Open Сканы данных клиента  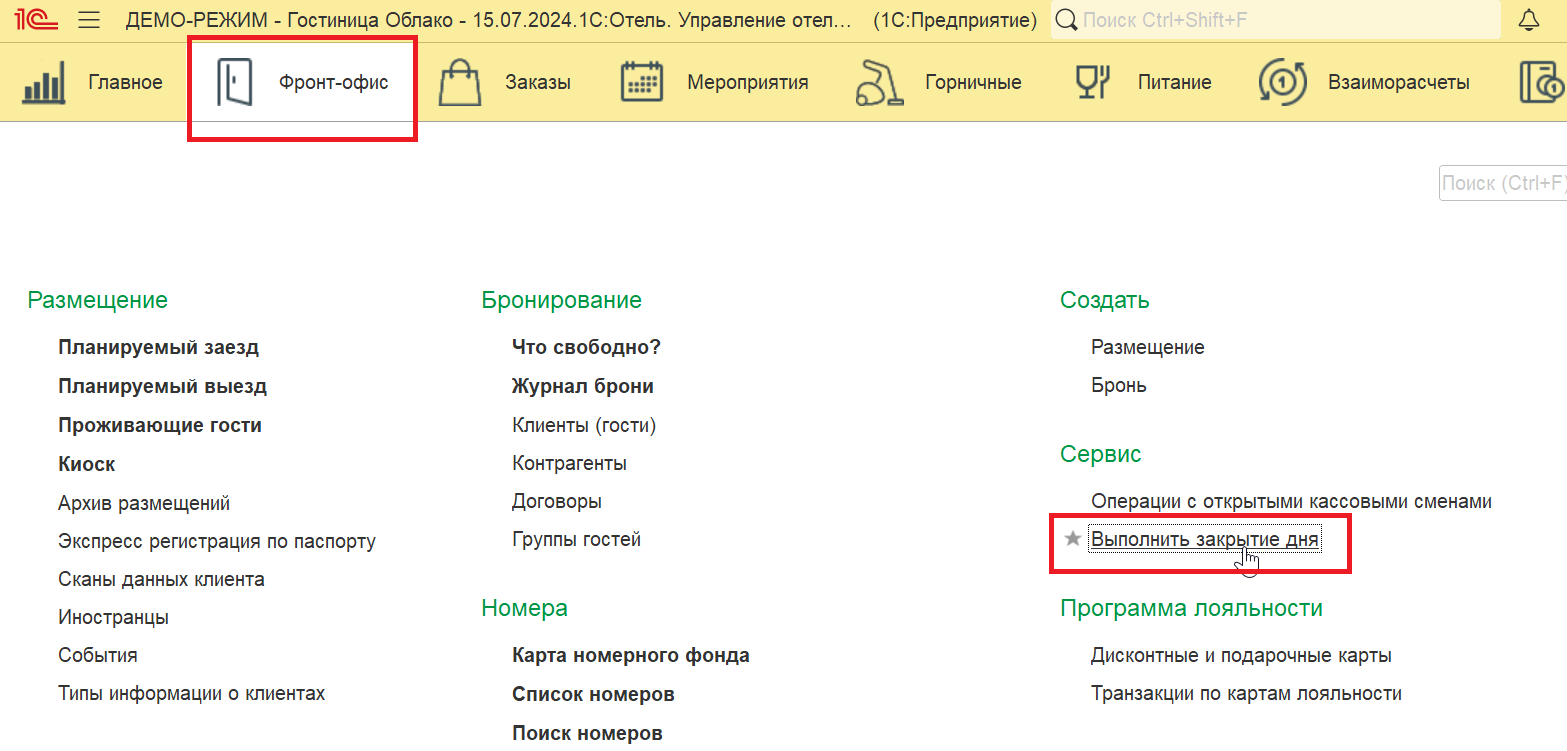pyautogui.click(x=161, y=579)
